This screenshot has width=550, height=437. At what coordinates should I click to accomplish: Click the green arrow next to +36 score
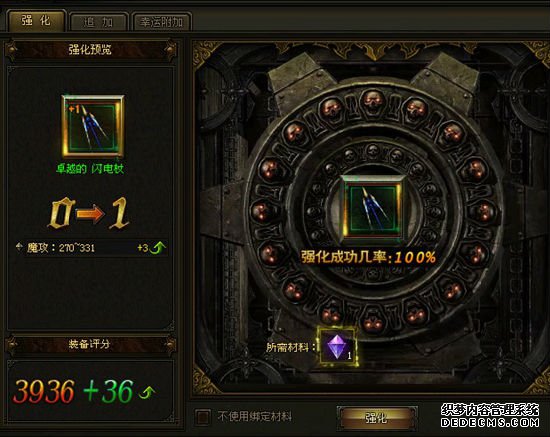click(147, 392)
